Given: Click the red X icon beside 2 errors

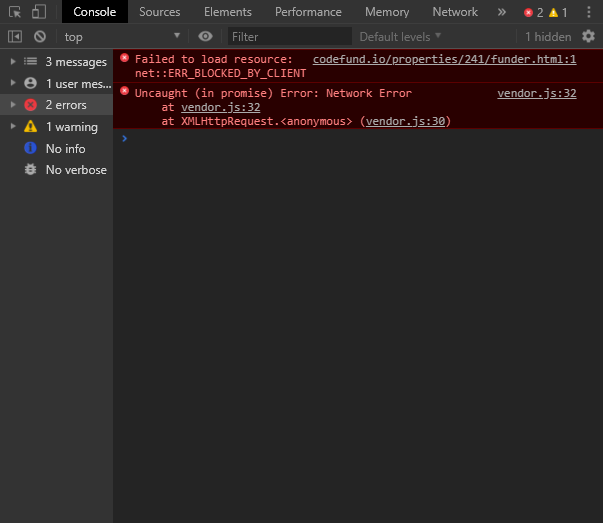Looking at the screenshot, I should (x=30, y=105).
